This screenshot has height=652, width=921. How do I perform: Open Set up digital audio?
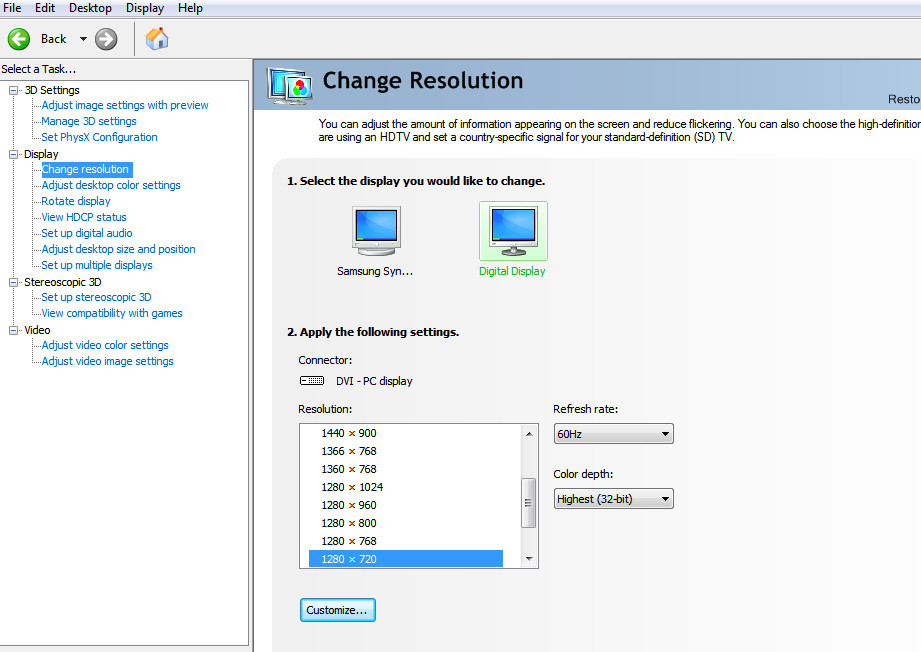87,233
